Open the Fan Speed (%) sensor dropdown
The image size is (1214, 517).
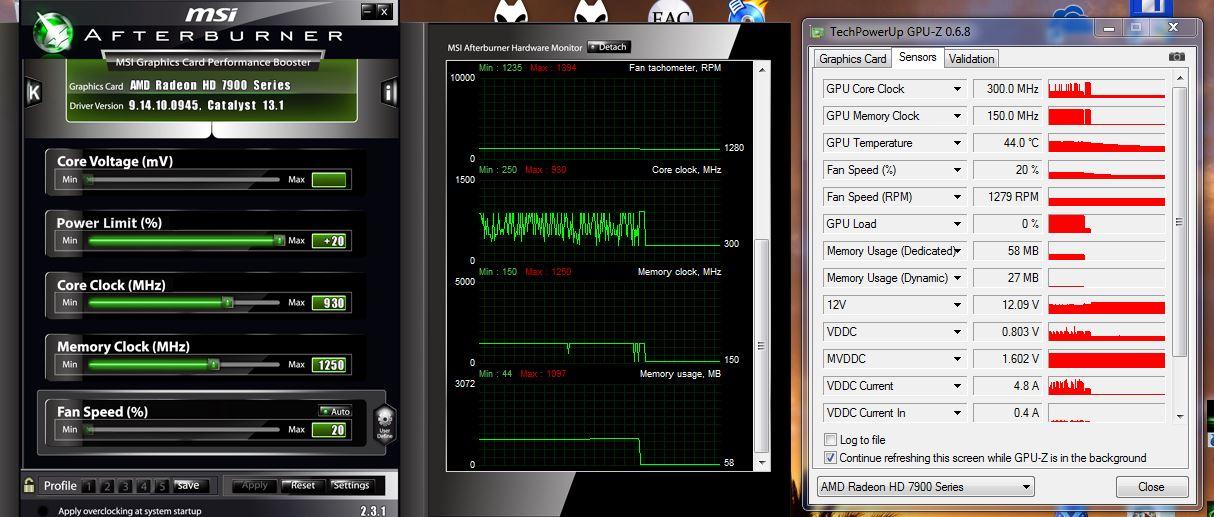pos(957,170)
